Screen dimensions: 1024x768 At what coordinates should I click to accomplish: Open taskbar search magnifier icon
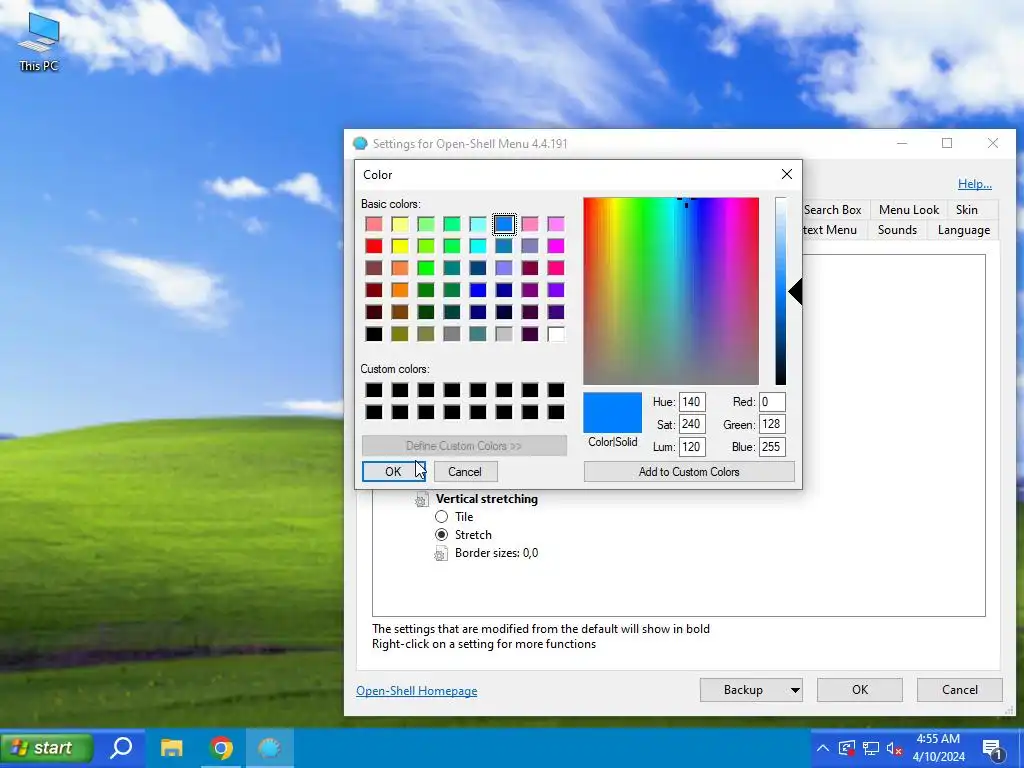[x=121, y=748]
